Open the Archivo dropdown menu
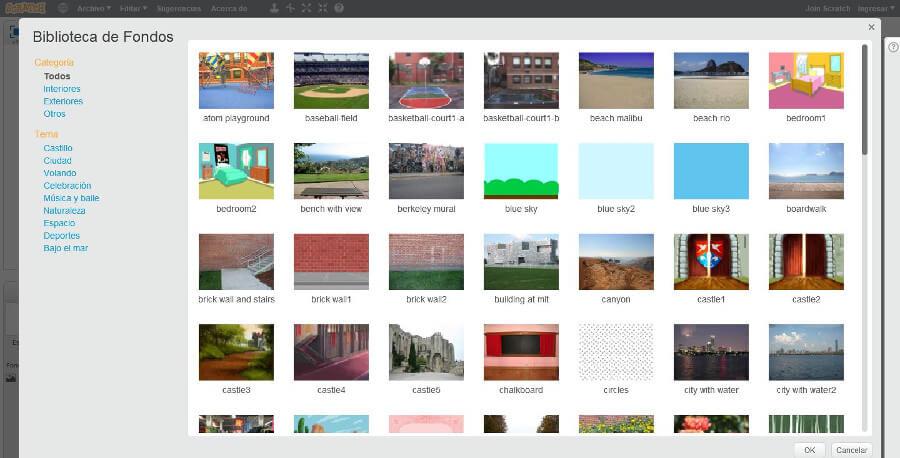This screenshot has width=900, height=458. click(x=93, y=8)
